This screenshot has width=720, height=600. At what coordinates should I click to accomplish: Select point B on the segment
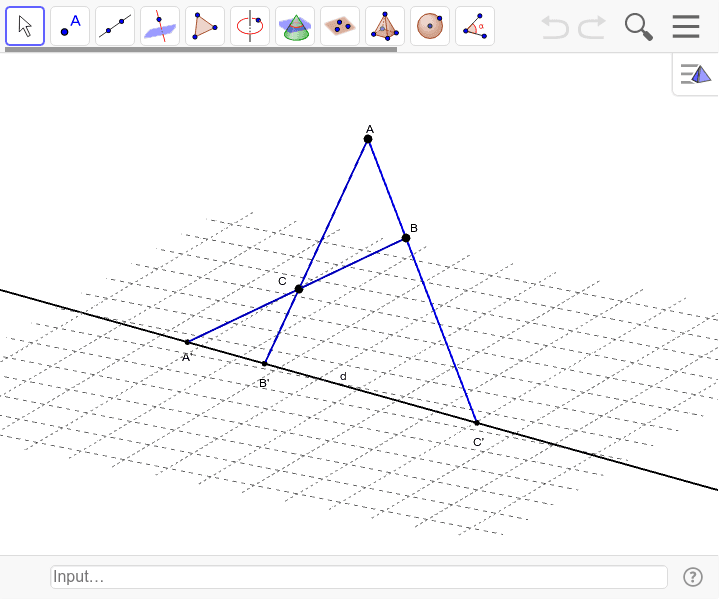pos(406,238)
